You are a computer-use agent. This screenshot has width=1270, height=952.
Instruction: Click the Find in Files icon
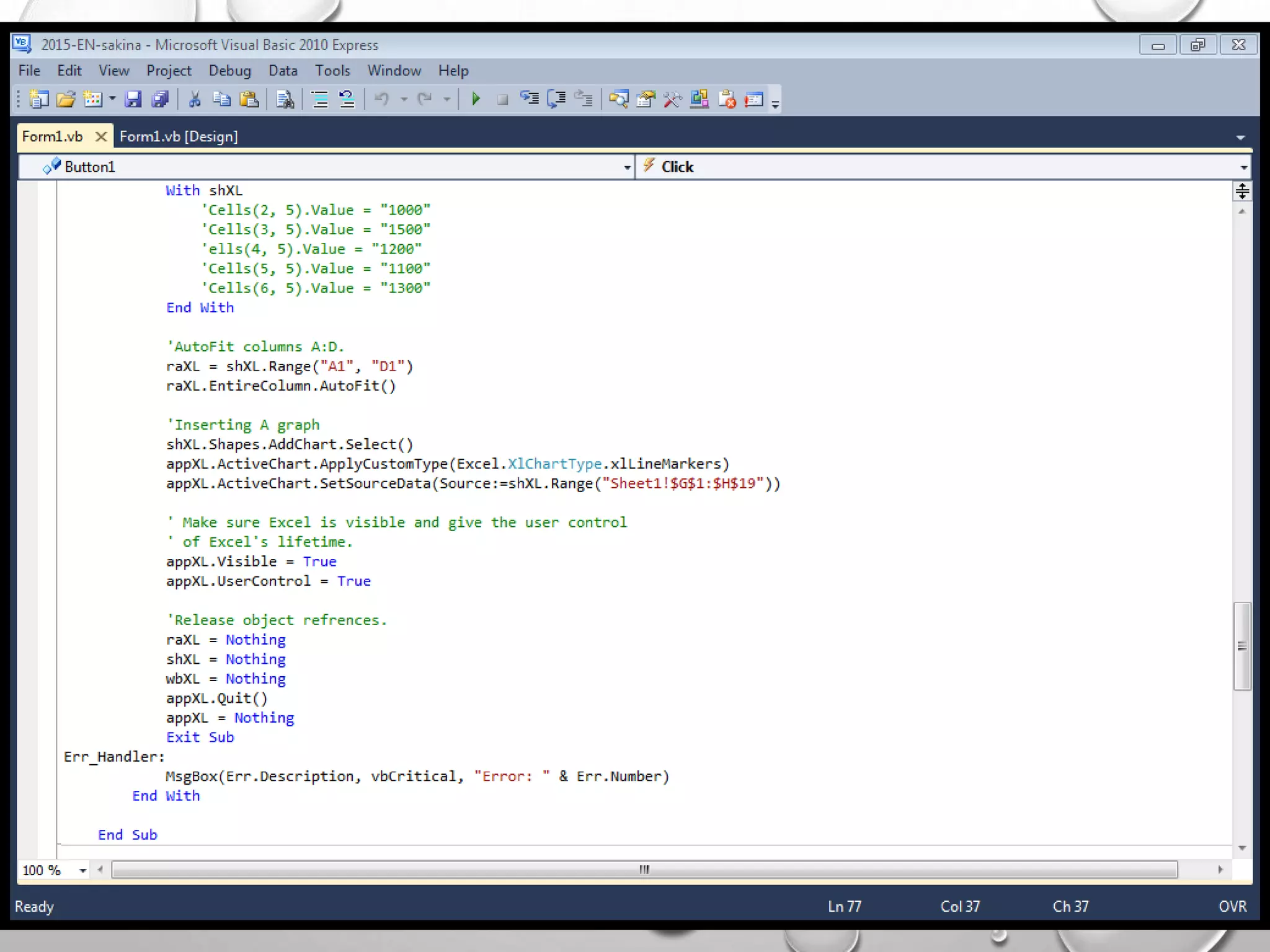[285, 99]
